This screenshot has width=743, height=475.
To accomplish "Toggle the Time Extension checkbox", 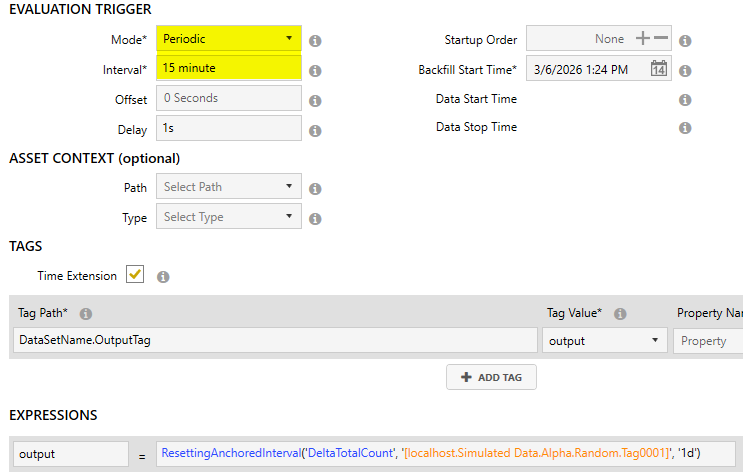I will click(x=133, y=275).
